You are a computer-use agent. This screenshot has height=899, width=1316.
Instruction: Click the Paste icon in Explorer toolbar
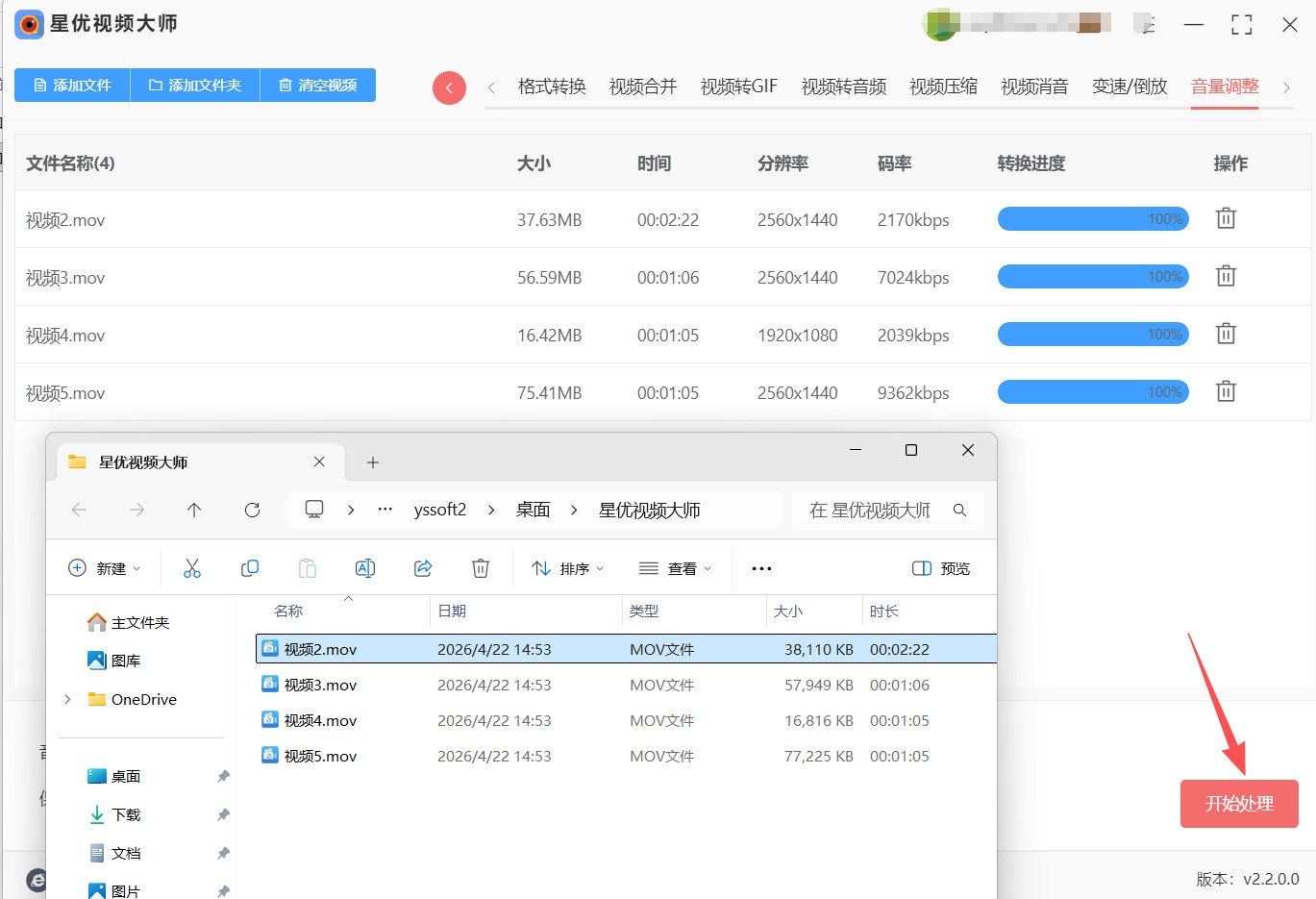coord(308,568)
